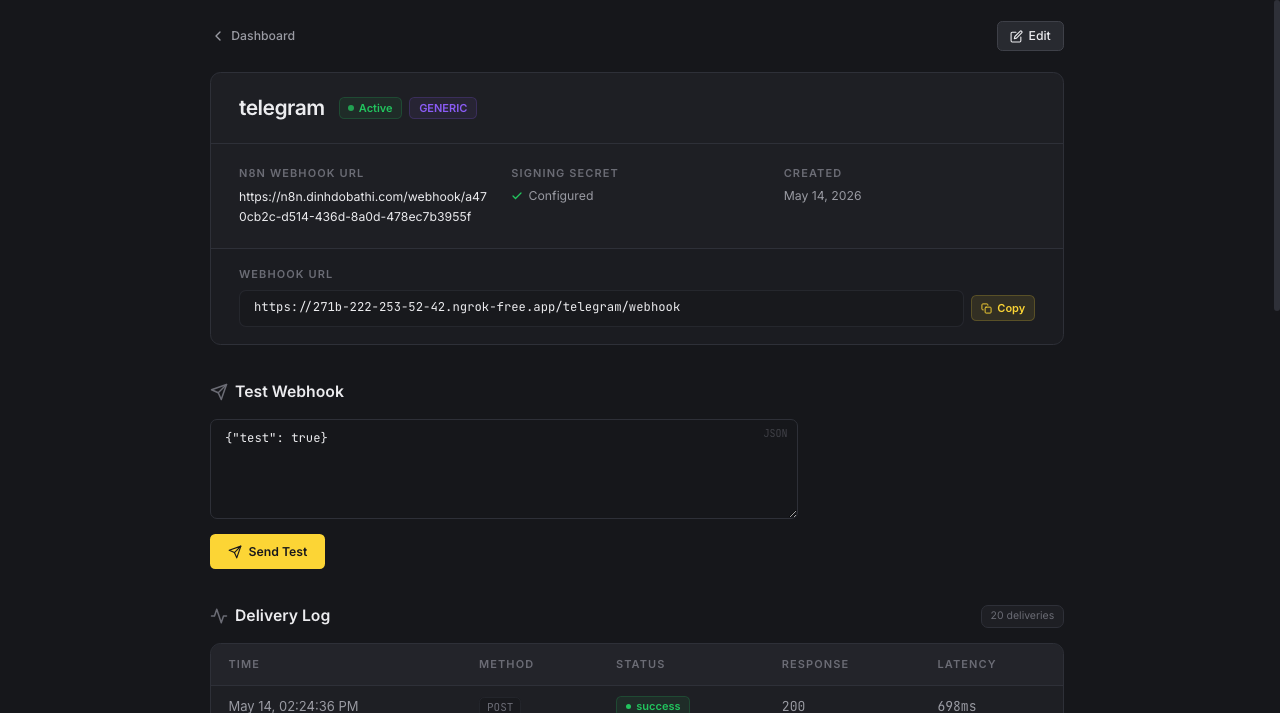The height and width of the screenshot is (713, 1280).
Task: Click the pencil icon in Edit button
Action: click(1016, 36)
